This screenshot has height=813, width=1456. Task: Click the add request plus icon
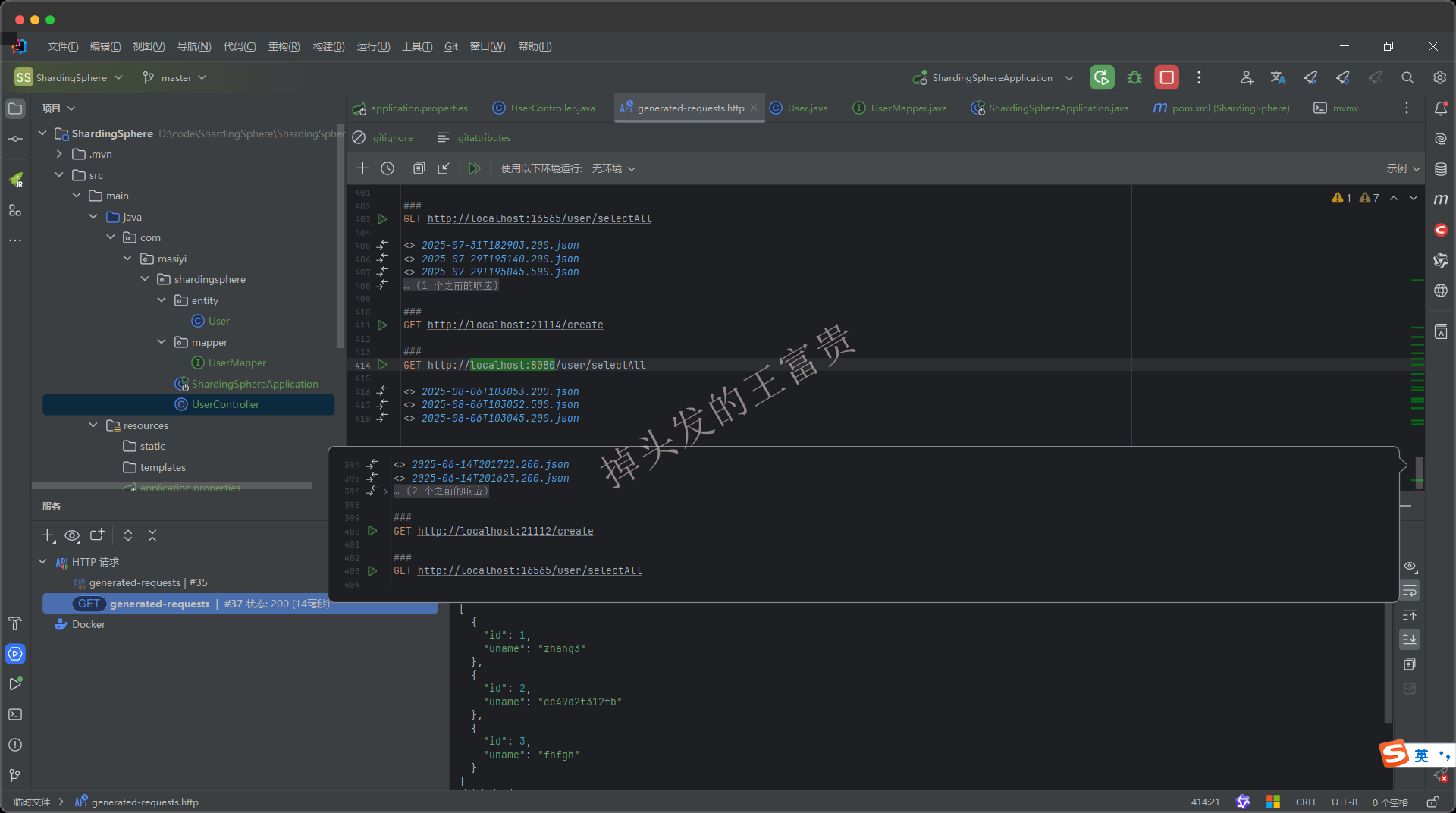[362, 168]
